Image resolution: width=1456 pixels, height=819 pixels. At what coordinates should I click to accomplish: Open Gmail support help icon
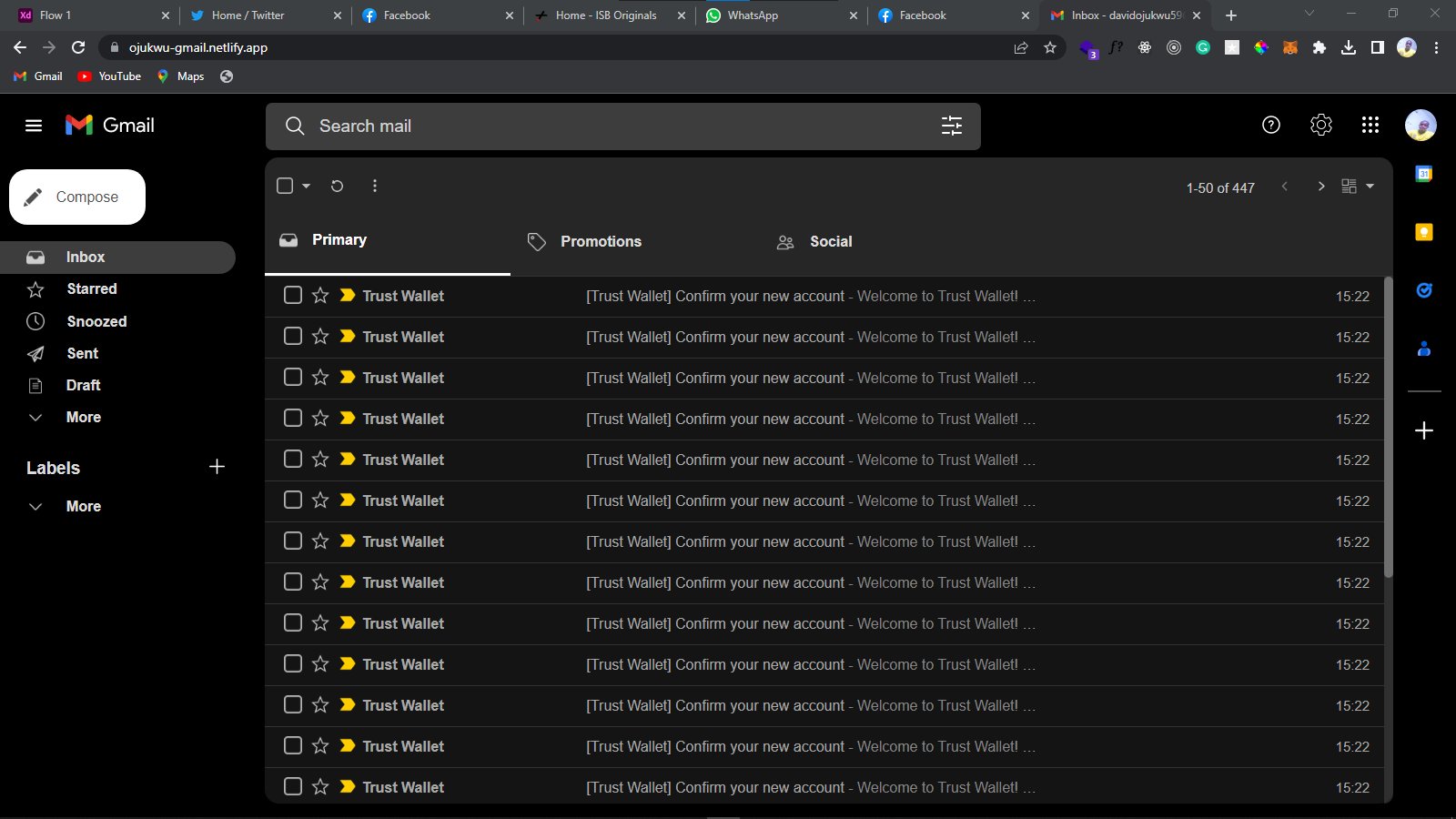pos(1271,125)
